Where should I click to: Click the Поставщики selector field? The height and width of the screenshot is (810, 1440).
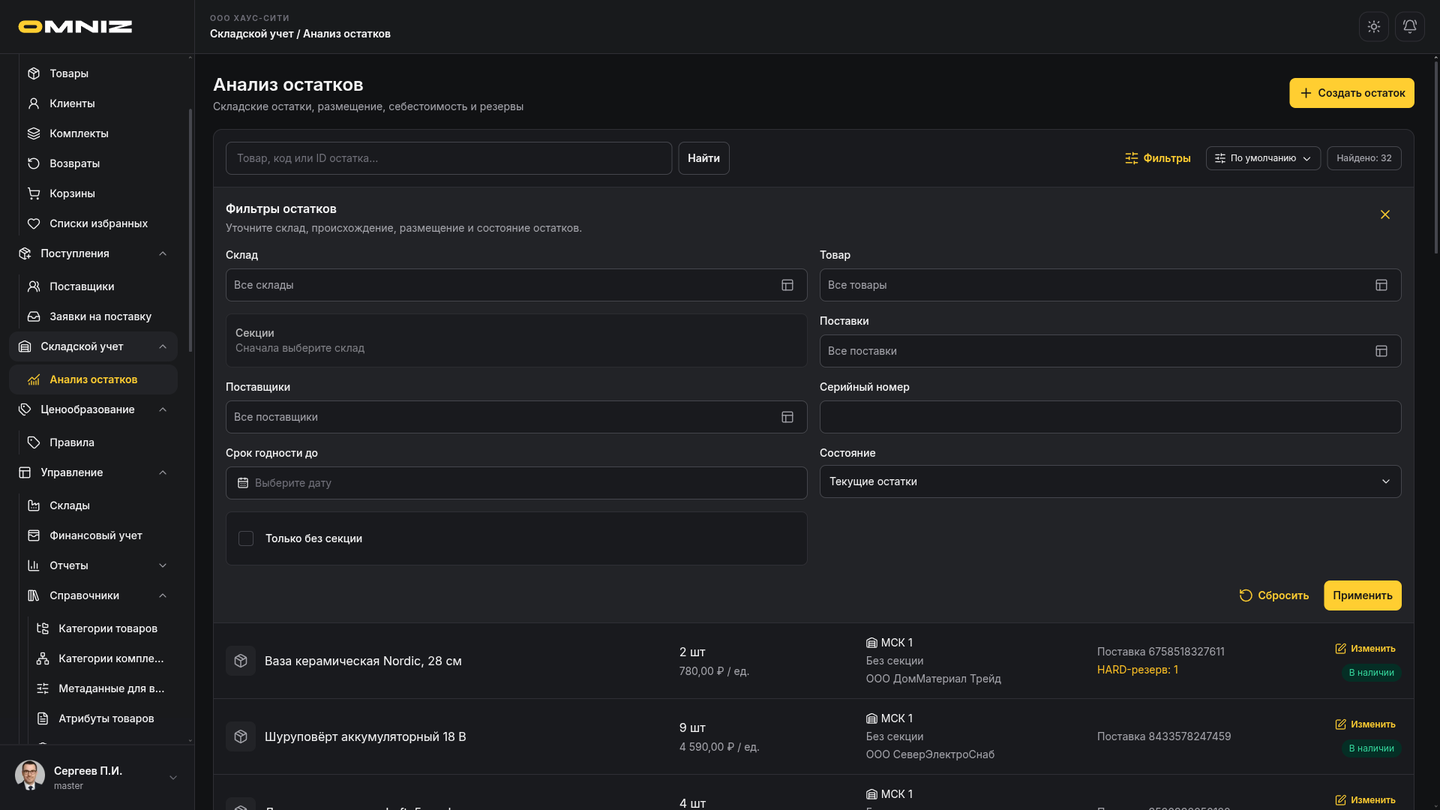[x=516, y=417]
